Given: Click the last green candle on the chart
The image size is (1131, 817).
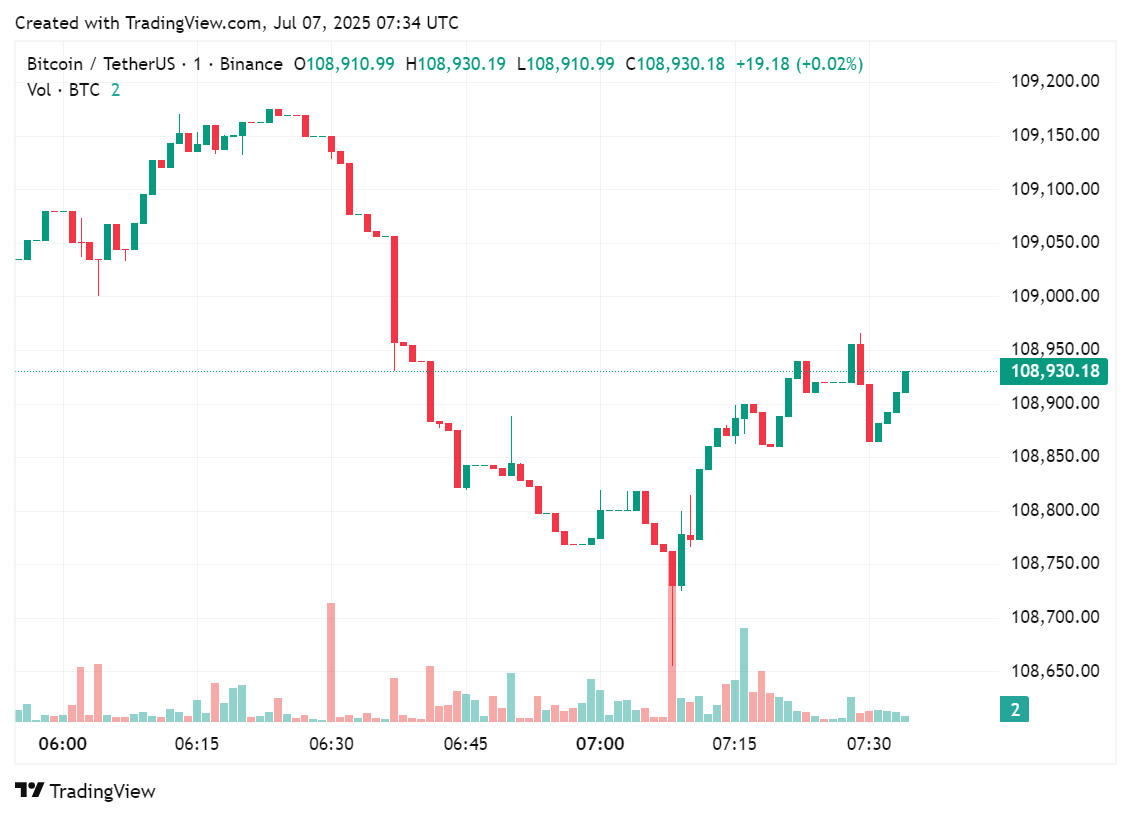Looking at the screenshot, I should pos(905,381).
